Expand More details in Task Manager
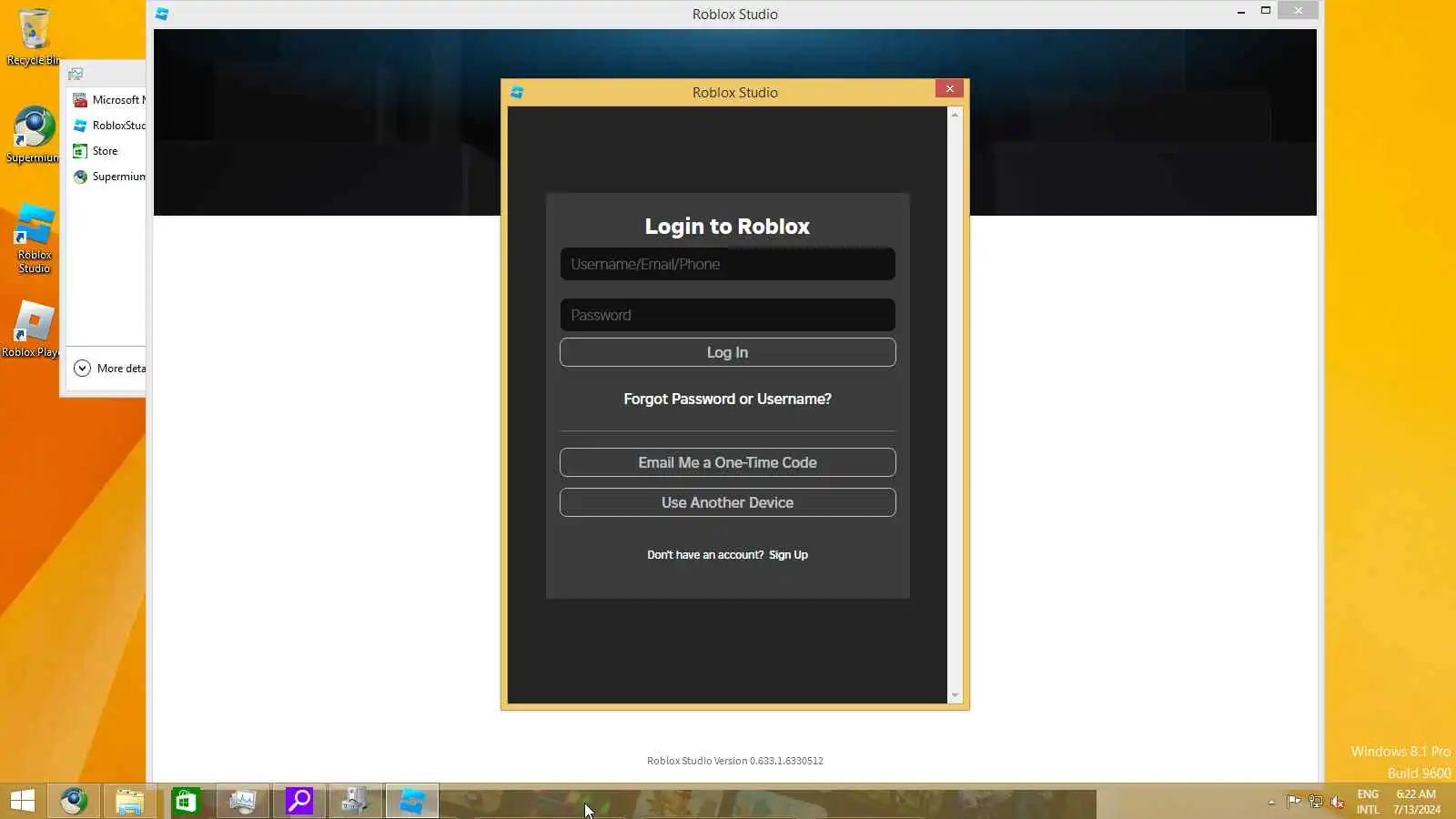 [x=109, y=369]
